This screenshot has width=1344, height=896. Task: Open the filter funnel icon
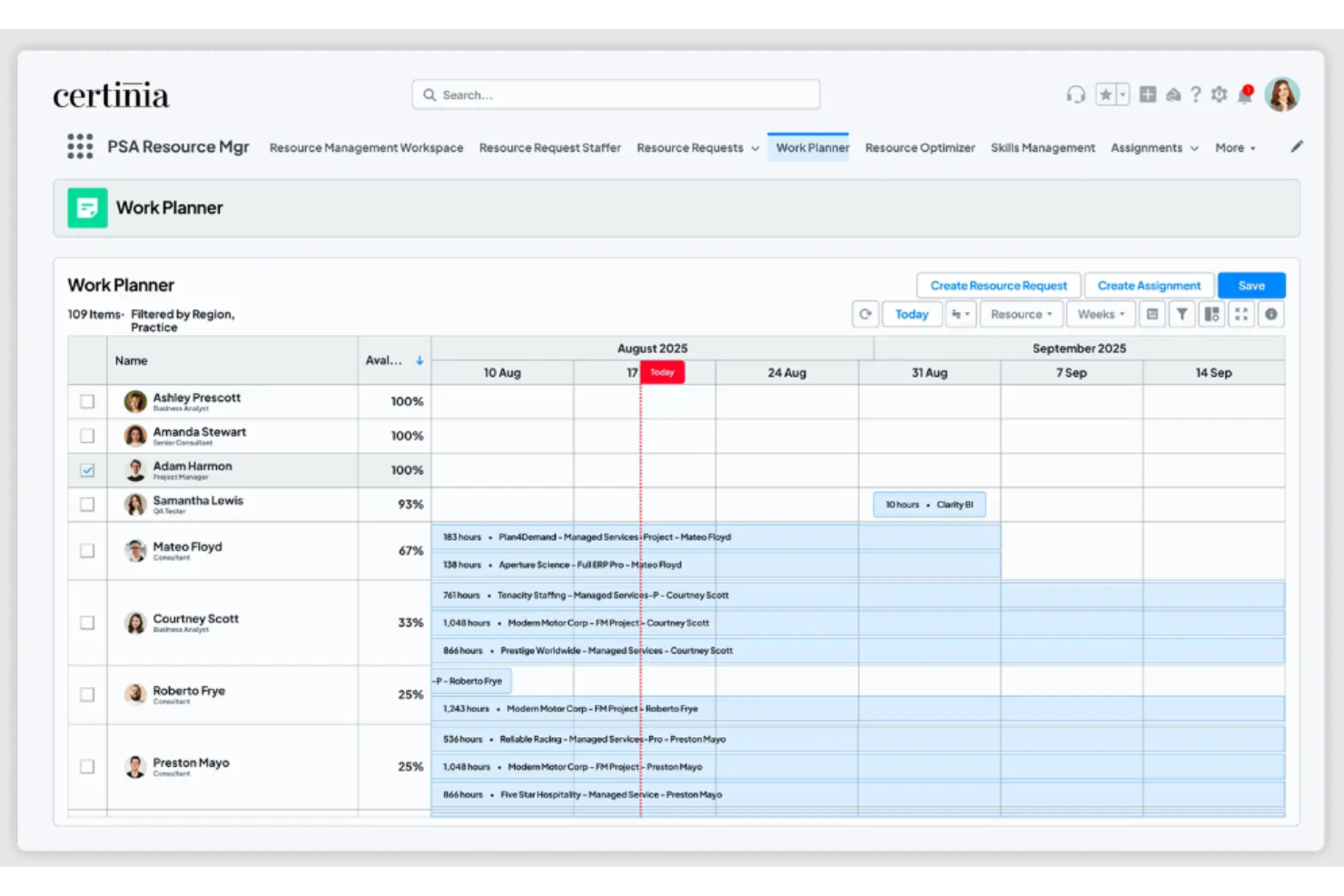[1182, 314]
